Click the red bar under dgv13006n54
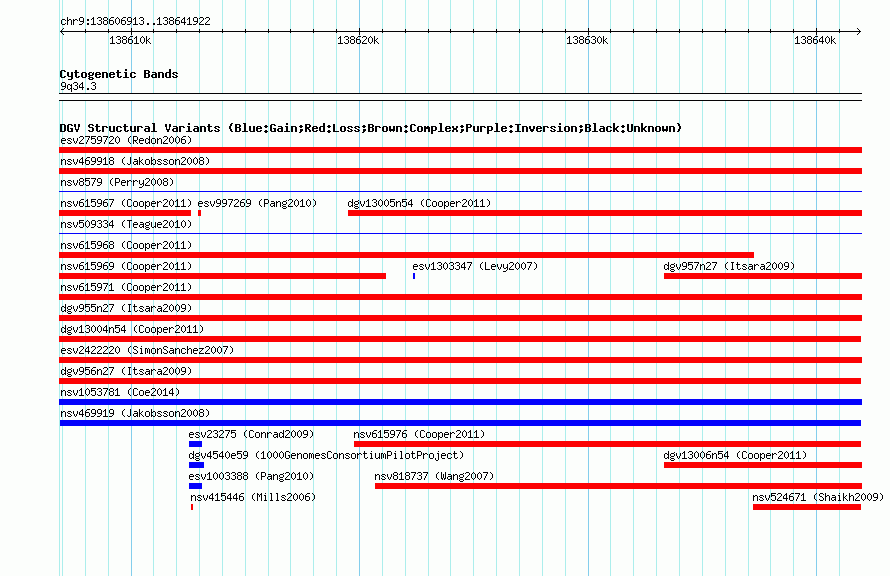This screenshot has height=576, width=890. (763, 465)
